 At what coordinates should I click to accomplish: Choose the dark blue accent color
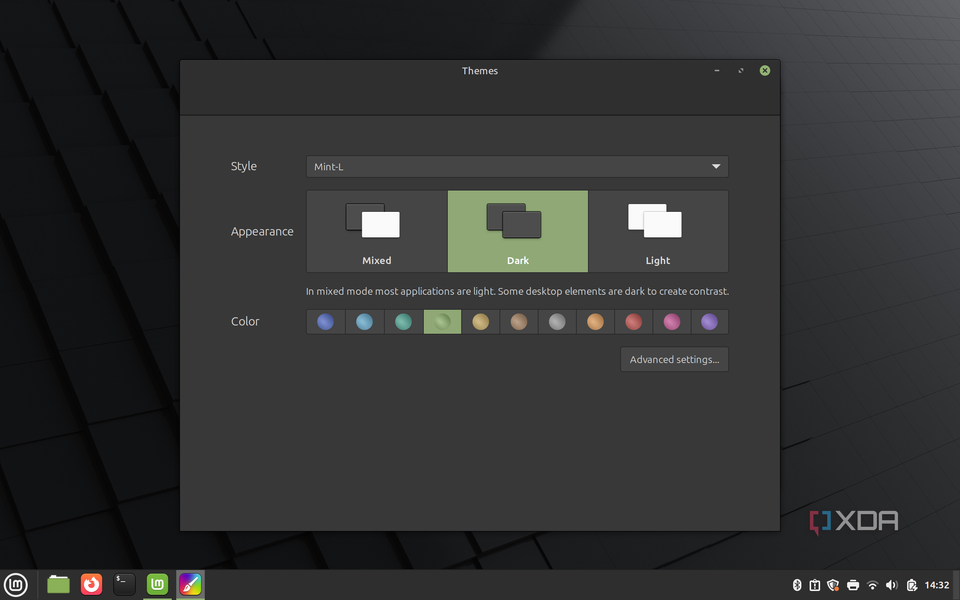click(326, 321)
